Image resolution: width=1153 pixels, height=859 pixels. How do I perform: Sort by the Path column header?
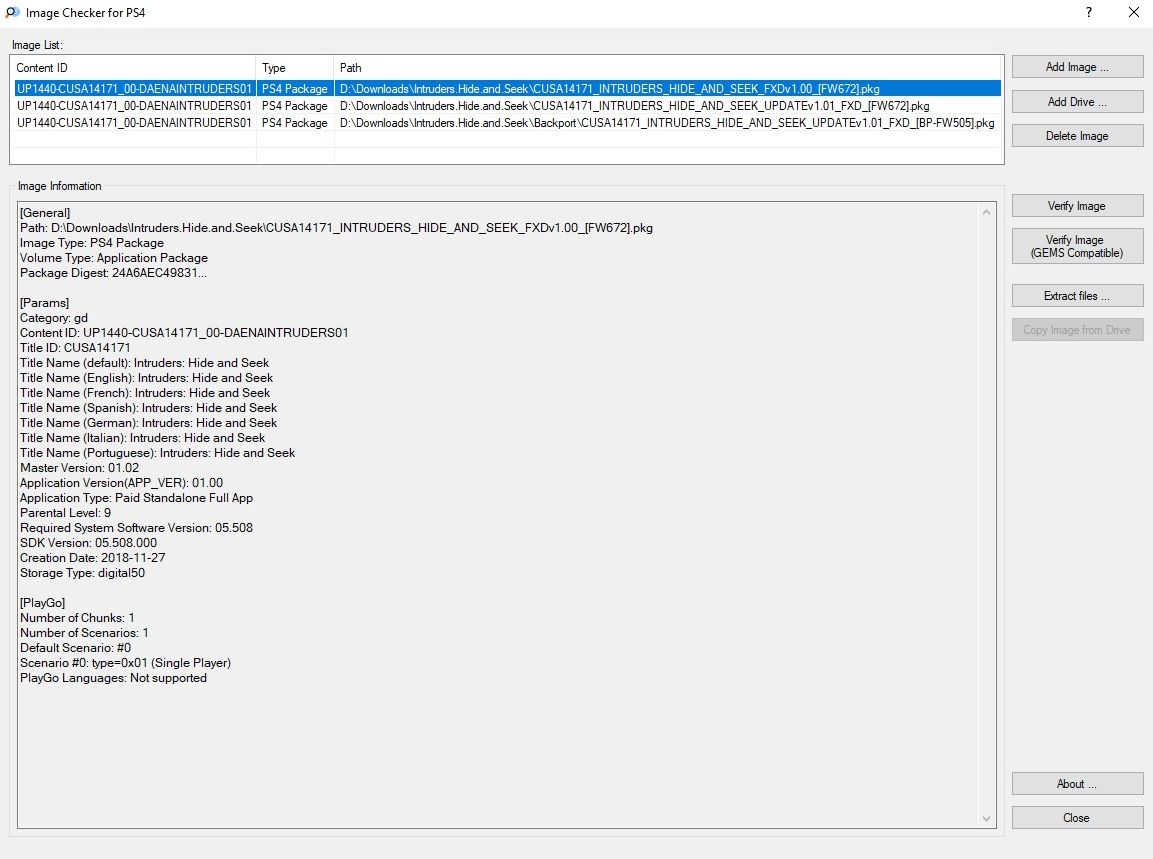668,68
